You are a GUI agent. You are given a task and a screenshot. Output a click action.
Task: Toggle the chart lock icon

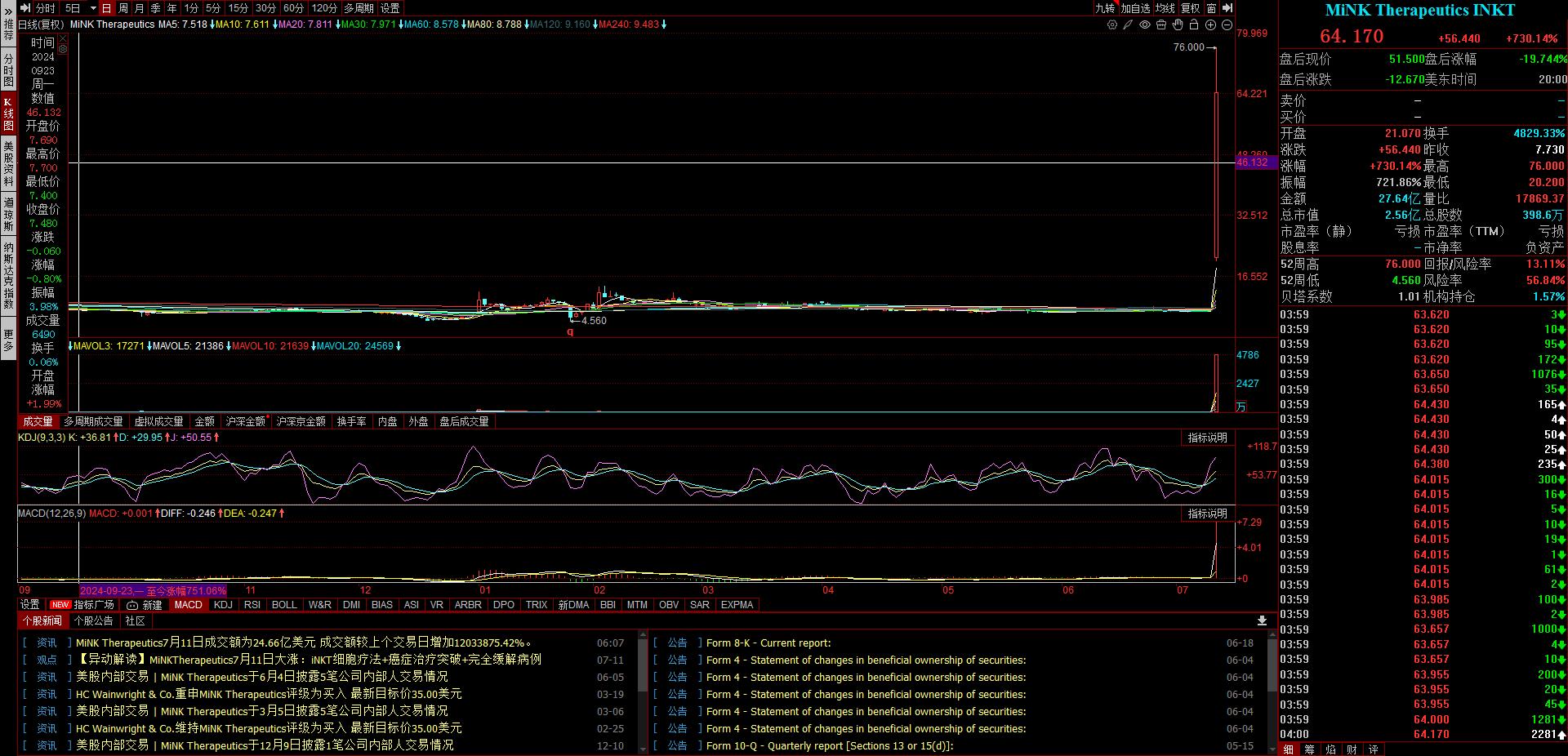1194,24
